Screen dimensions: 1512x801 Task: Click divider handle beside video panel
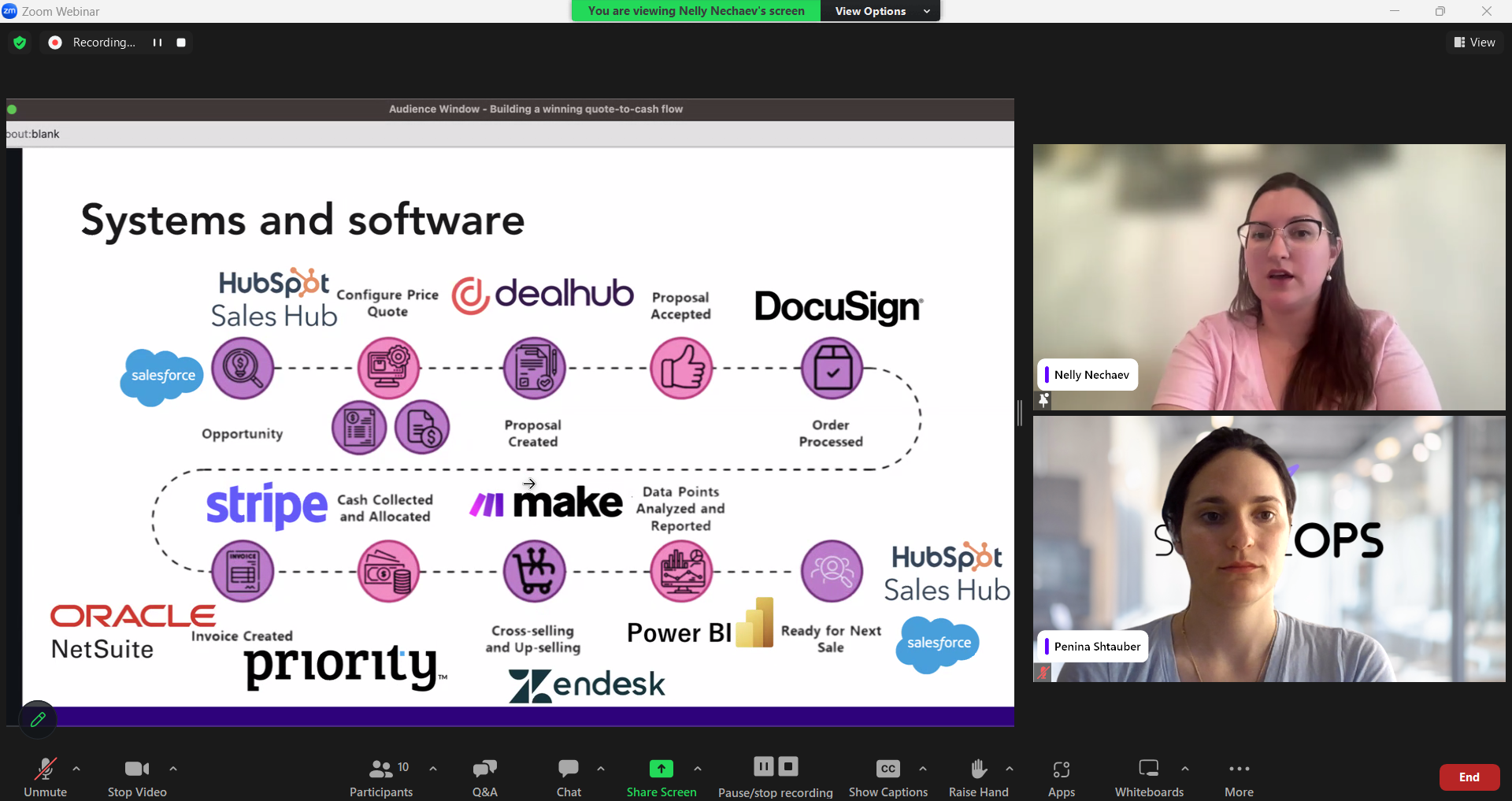(1020, 413)
